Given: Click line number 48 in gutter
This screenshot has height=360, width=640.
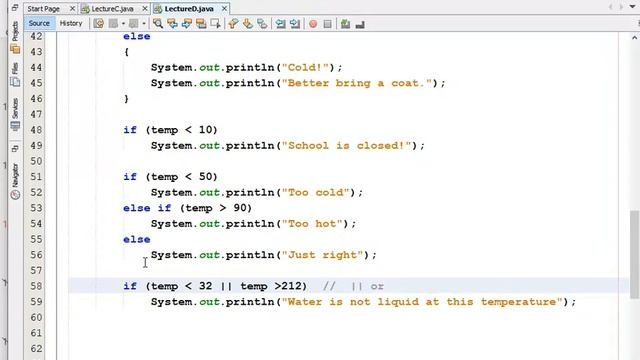Looking at the screenshot, I should 36,130.
